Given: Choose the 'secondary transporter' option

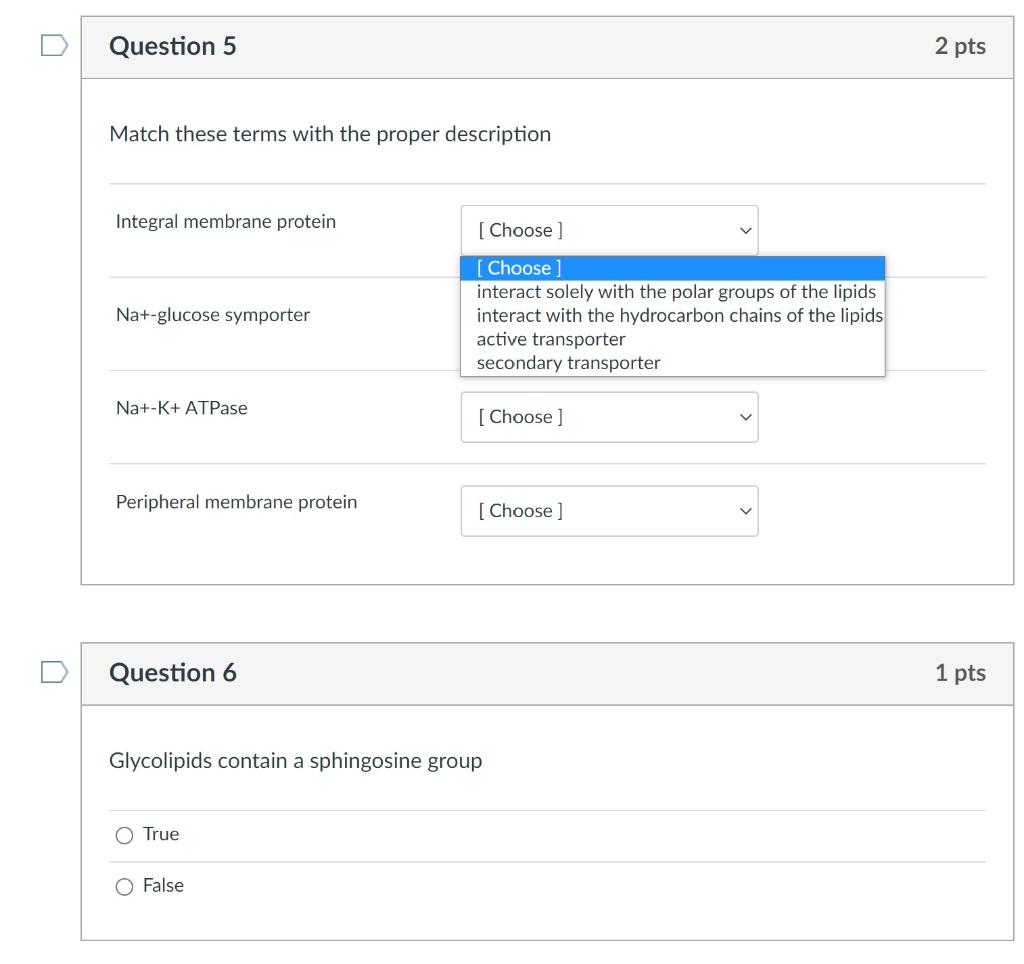Looking at the screenshot, I should coord(568,363).
